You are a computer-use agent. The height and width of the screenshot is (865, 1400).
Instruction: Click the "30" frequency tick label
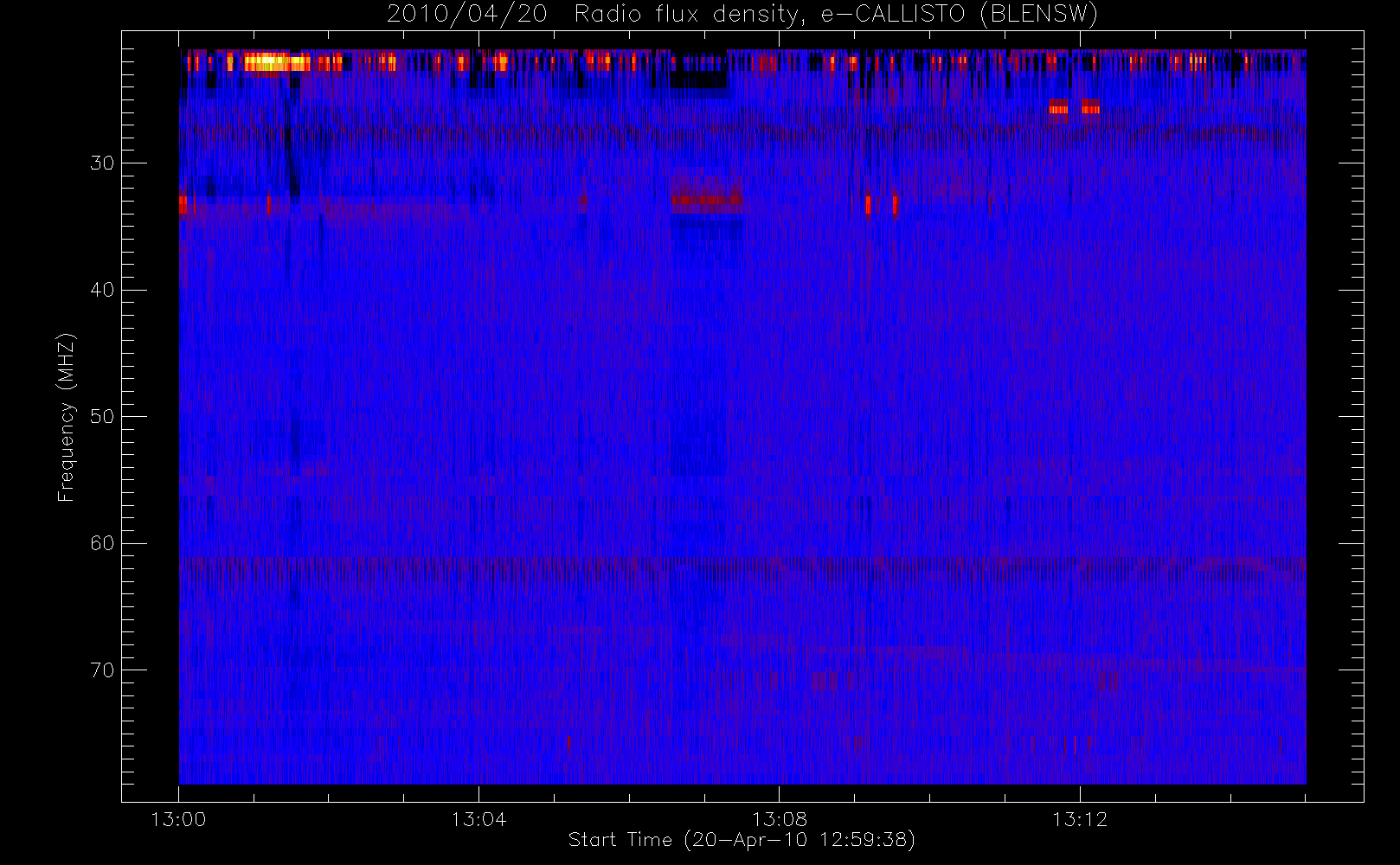[x=102, y=163]
